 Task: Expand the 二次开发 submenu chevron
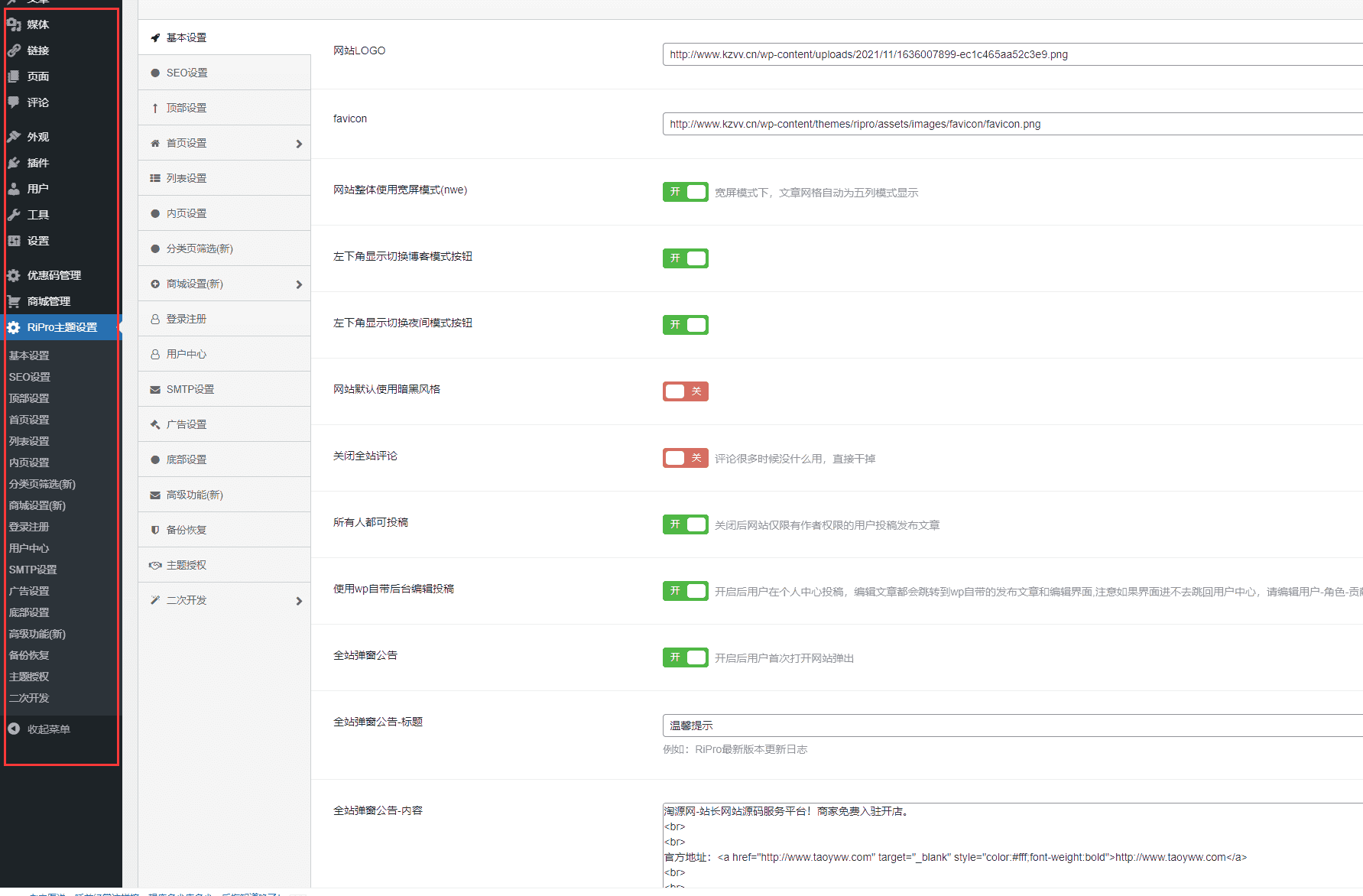coord(299,601)
